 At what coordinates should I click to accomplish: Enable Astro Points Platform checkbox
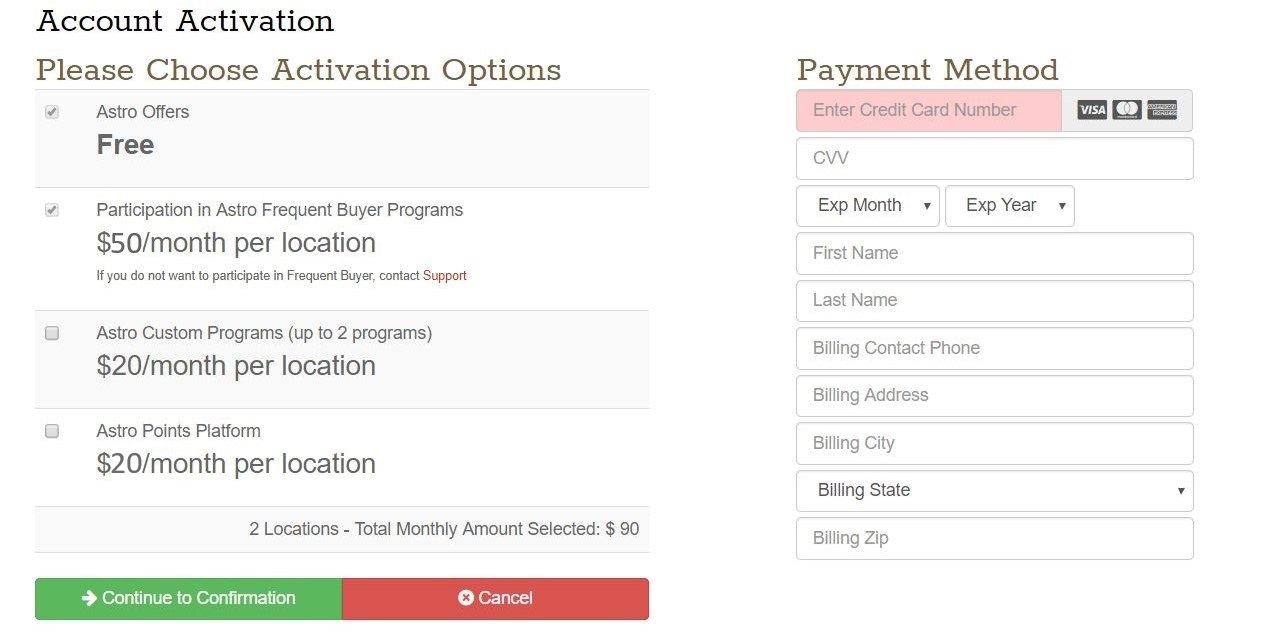click(x=52, y=431)
